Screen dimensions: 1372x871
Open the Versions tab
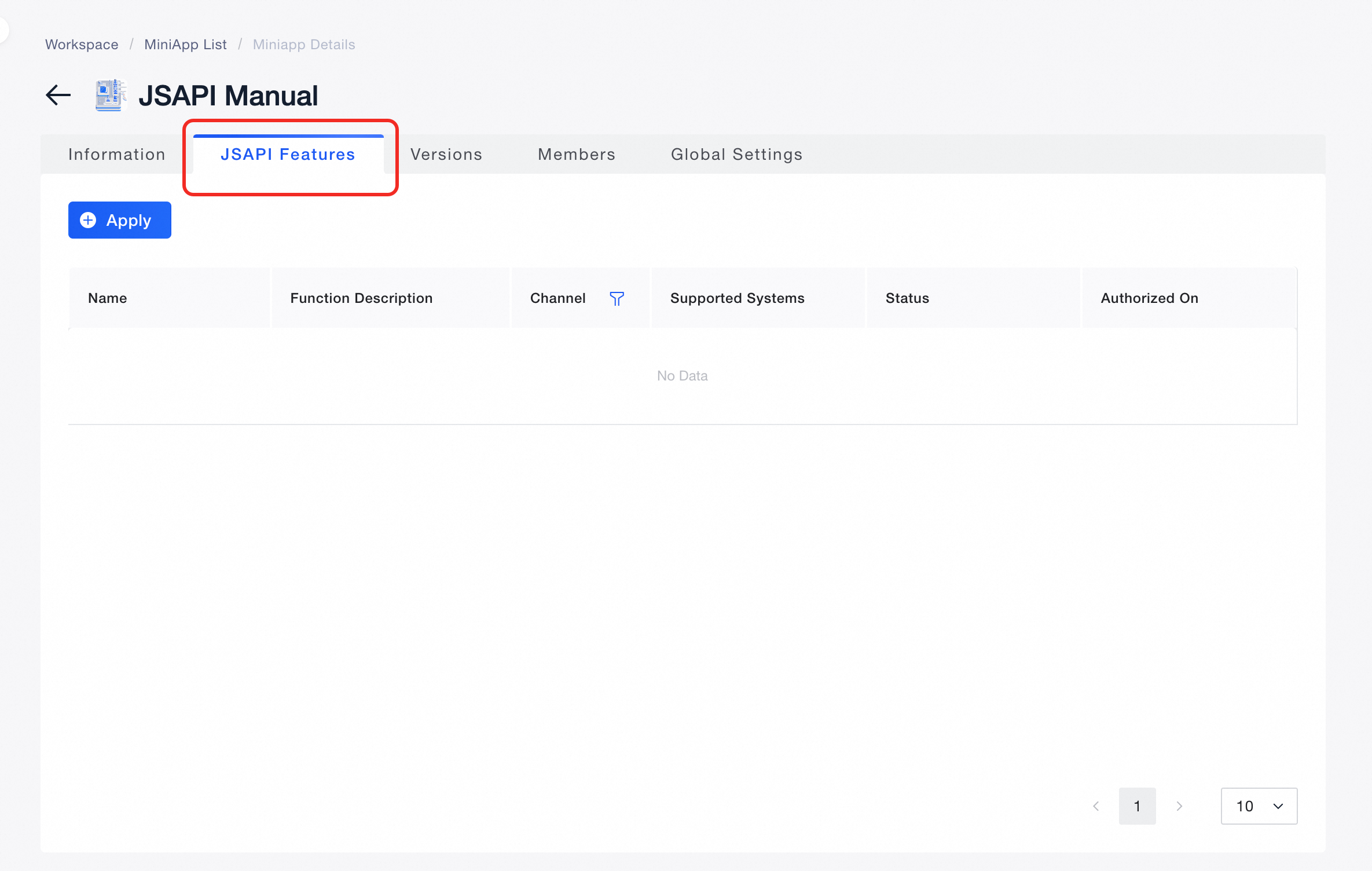[446, 154]
